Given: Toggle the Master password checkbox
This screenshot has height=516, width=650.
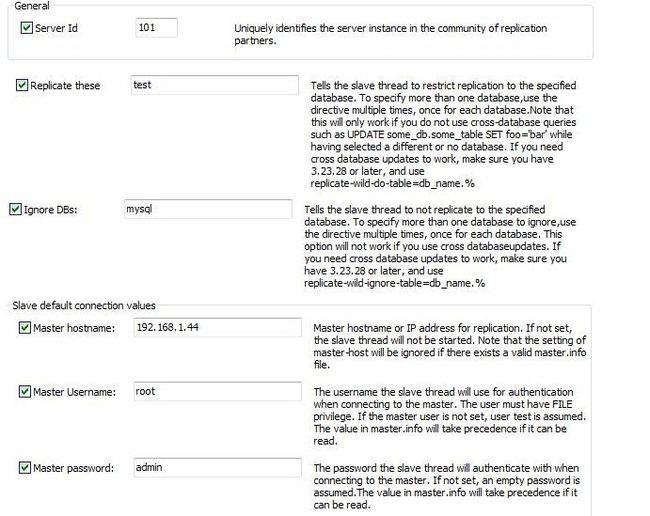Looking at the screenshot, I should (x=25, y=468).
